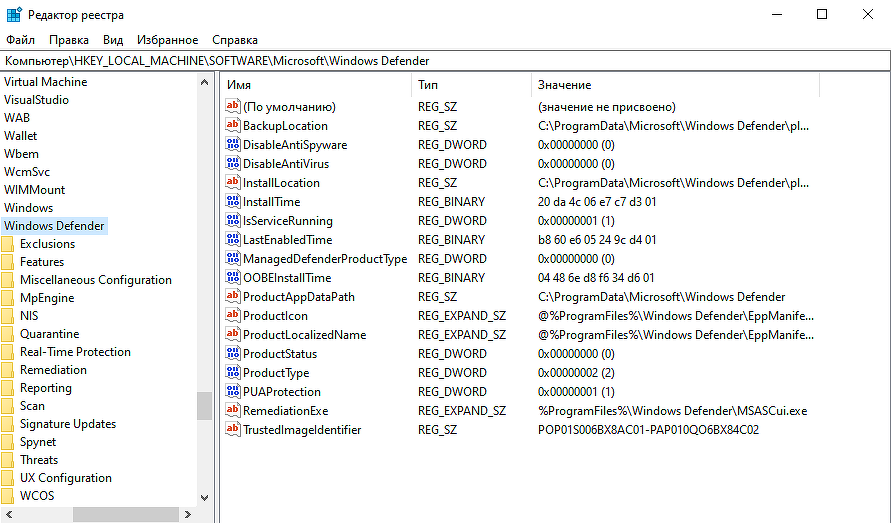Open the Избранное menu
891x523 pixels.
168,40
